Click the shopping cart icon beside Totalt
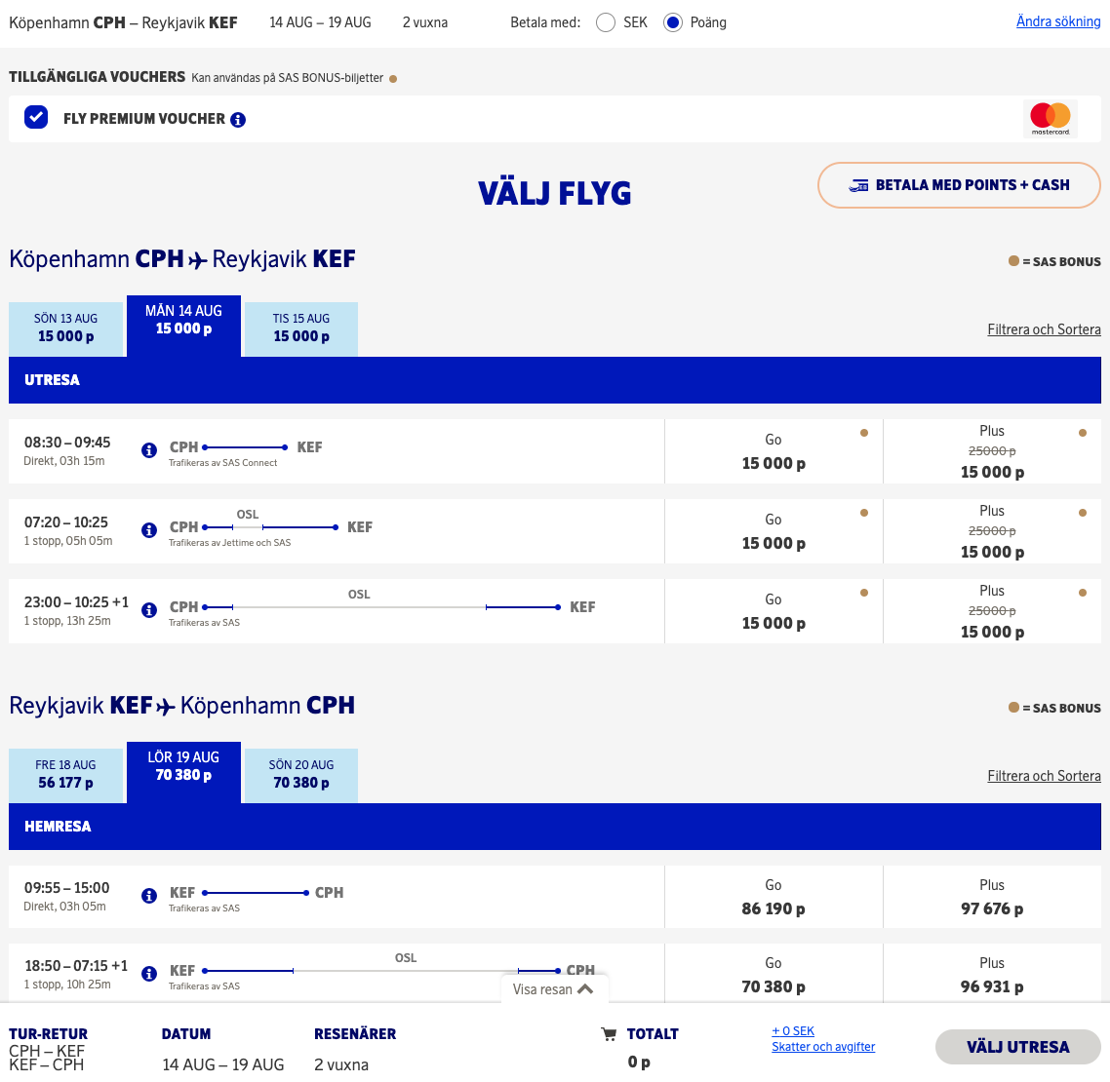 point(609,1034)
